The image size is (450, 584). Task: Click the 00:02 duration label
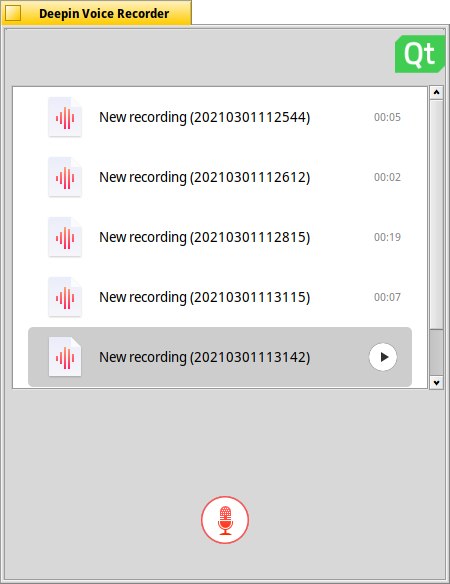tap(387, 177)
